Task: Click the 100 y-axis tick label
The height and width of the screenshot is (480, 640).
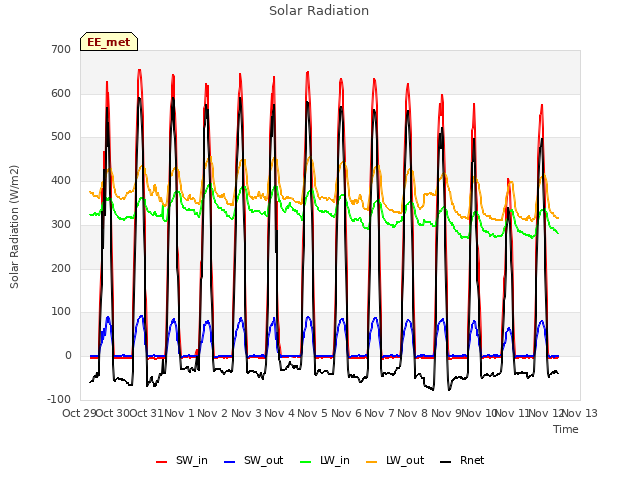Action: click(x=61, y=312)
